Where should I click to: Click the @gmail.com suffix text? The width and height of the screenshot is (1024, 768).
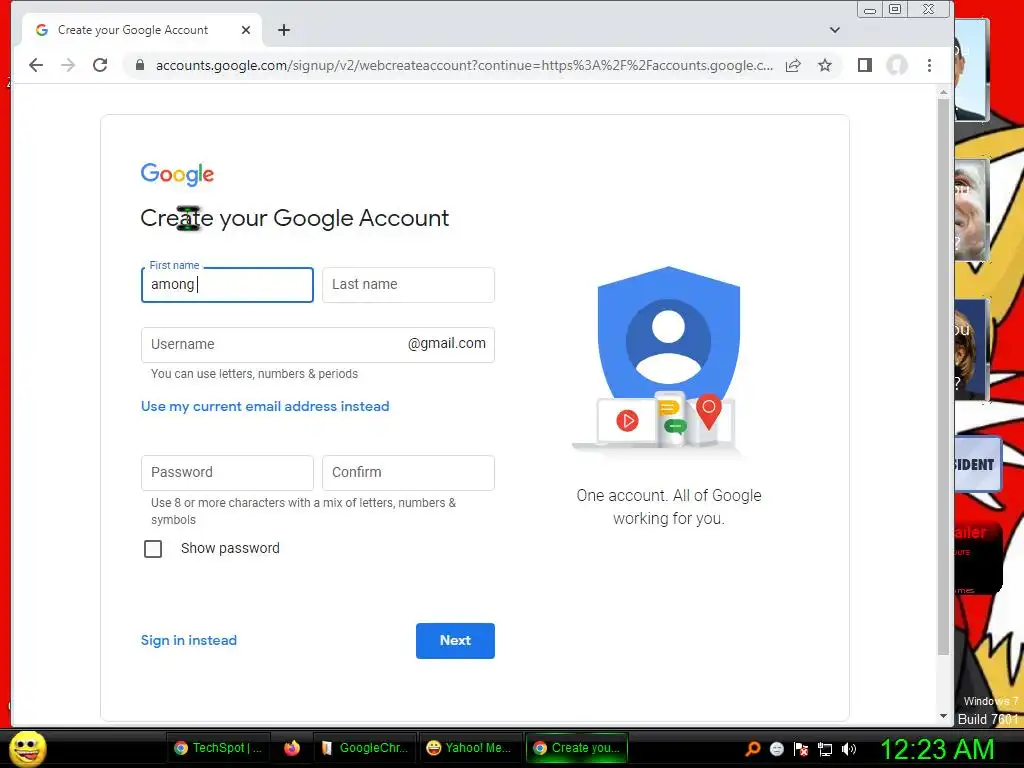(447, 344)
